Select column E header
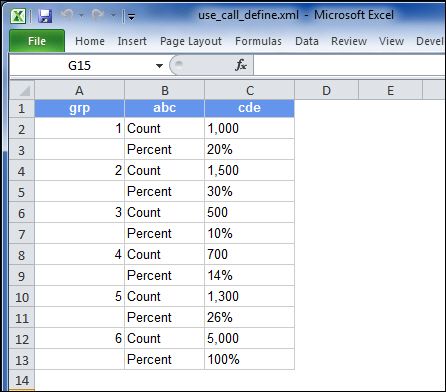The width and height of the screenshot is (446, 392). pyautogui.click(x=390, y=90)
